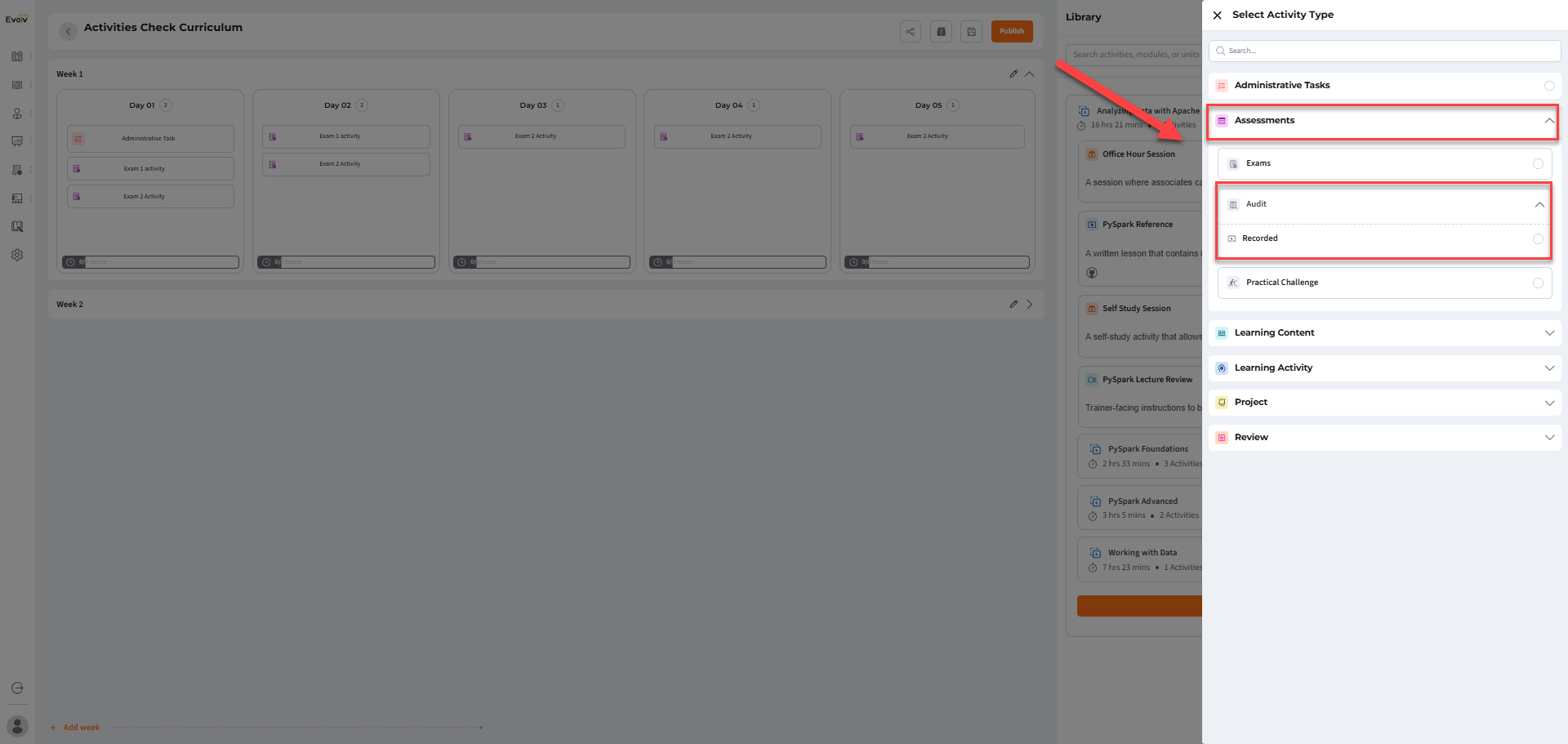
Task: Select the Administrative Tasks radio button
Action: point(1549,86)
